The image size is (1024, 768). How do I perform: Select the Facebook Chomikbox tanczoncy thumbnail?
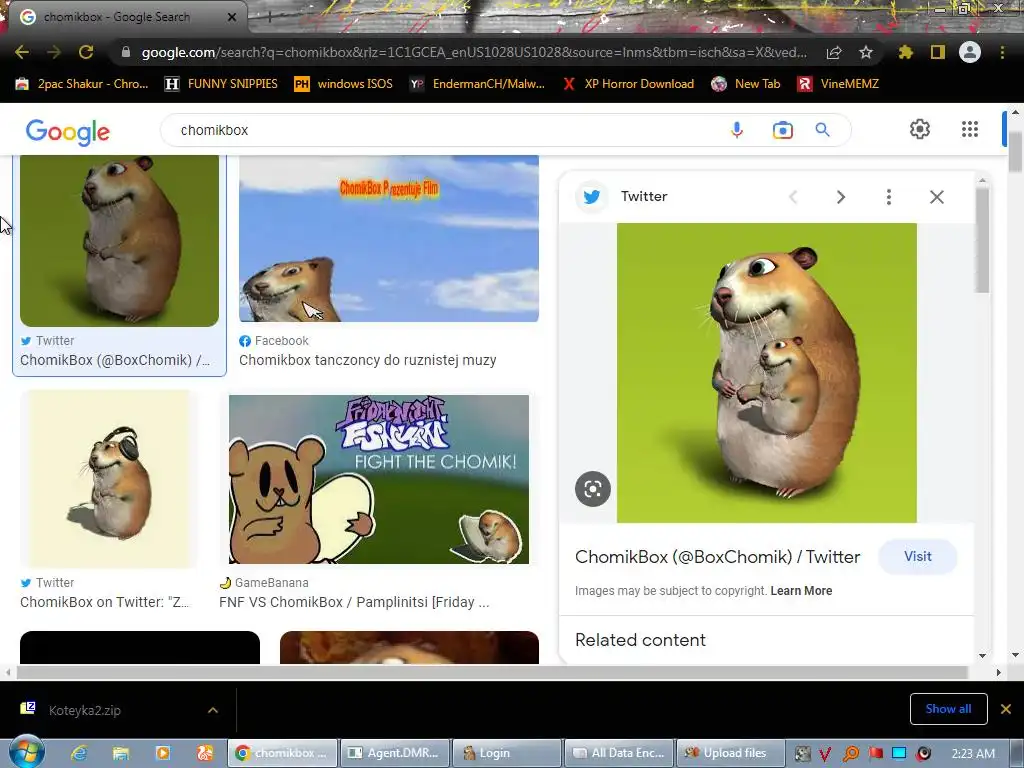(389, 238)
